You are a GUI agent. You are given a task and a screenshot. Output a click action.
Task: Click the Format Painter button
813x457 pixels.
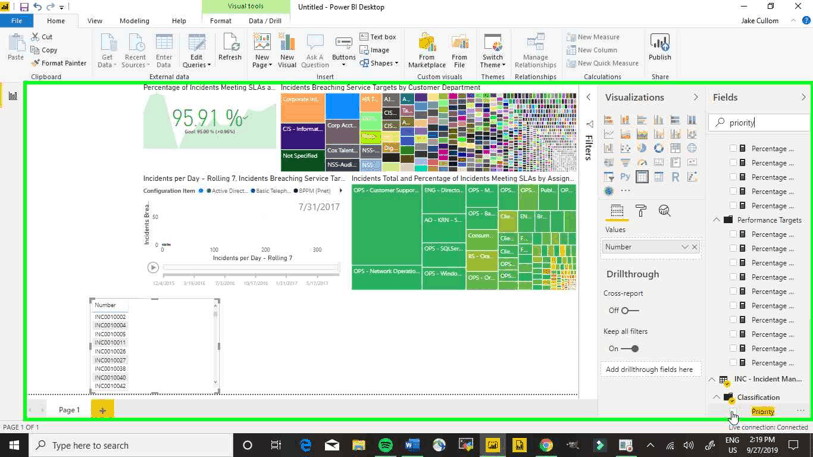click(x=59, y=63)
